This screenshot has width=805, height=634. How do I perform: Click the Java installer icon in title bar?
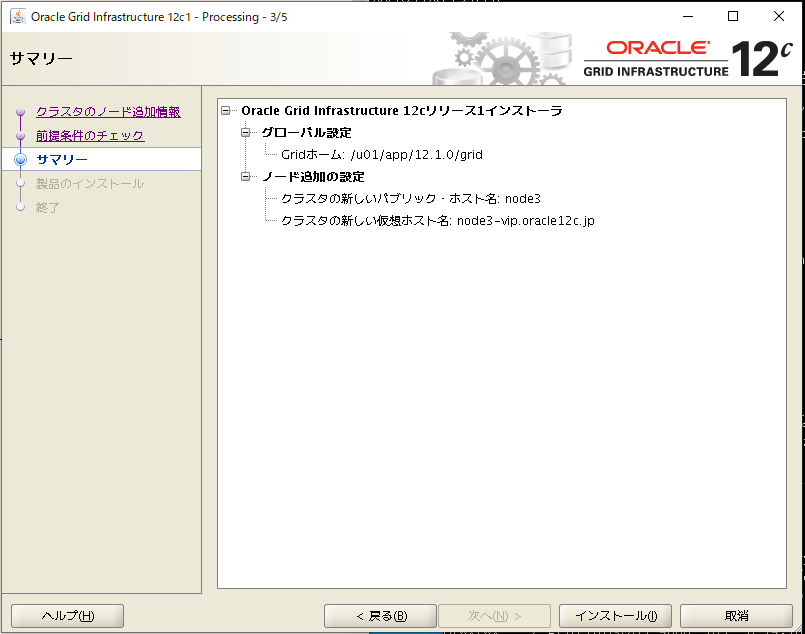click(17, 16)
